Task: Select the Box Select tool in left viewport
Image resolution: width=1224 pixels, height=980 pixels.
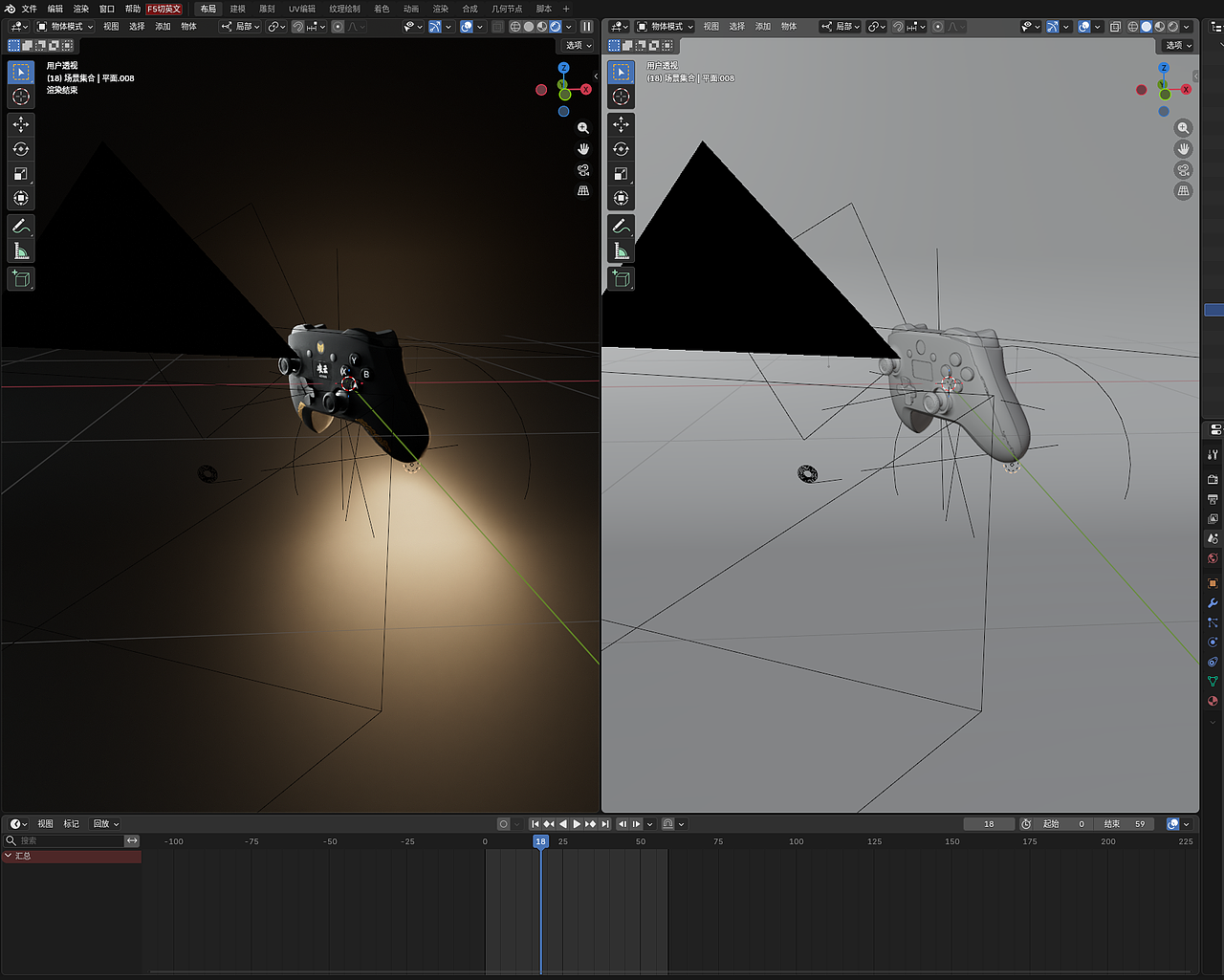Action: (x=21, y=72)
